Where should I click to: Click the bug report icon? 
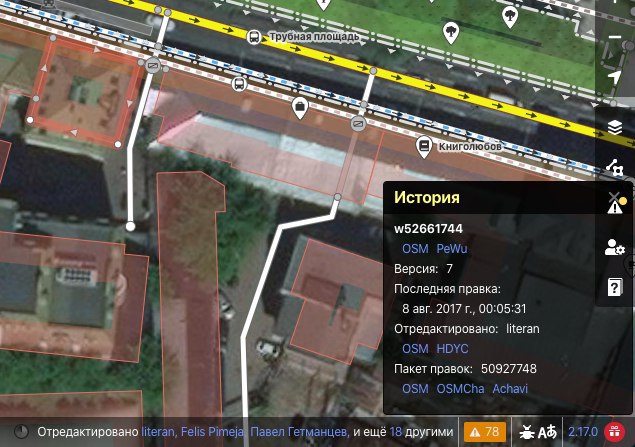(x=527, y=432)
